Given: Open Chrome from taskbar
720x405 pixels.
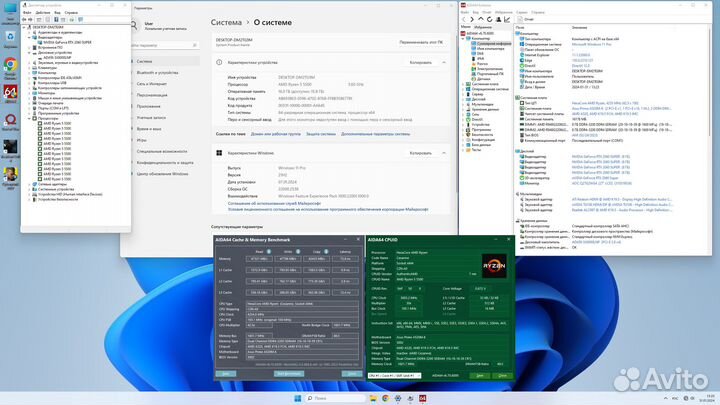Looking at the screenshot, I should pos(385,398).
